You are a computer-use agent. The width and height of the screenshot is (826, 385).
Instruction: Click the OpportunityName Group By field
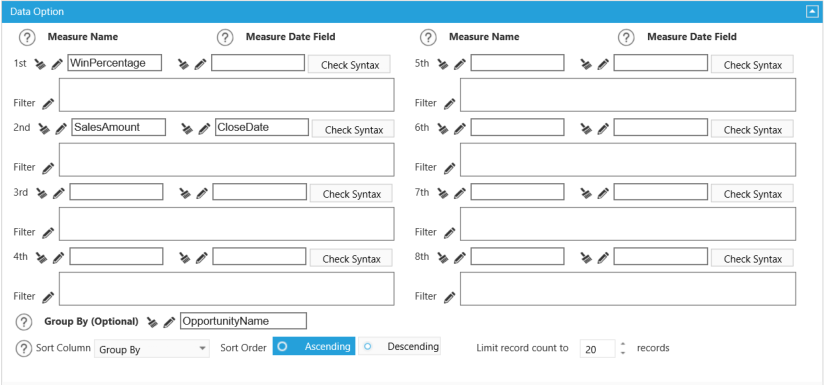point(243,321)
